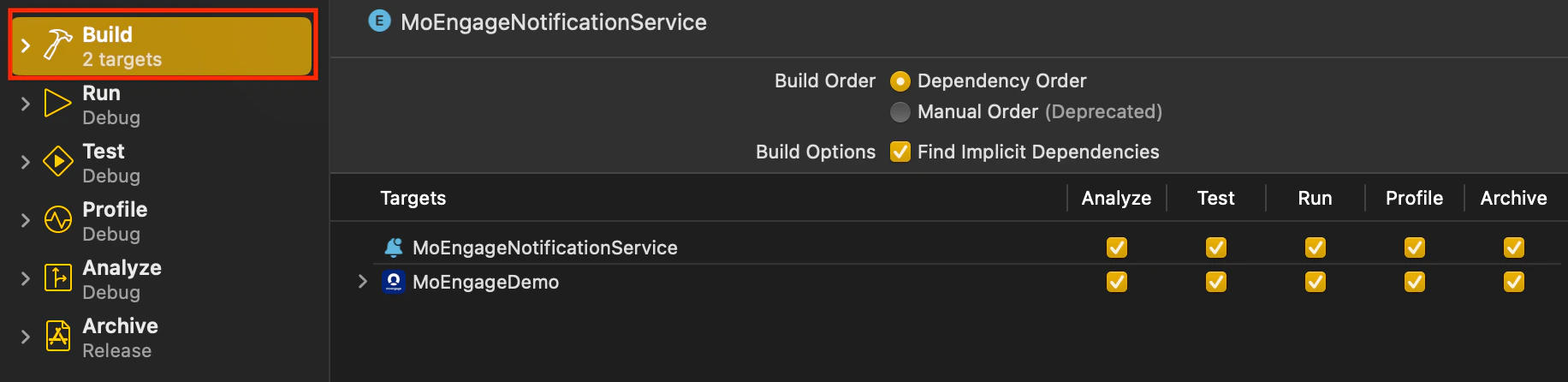Expand the MoEngageDemo target row
This screenshot has height=382, width=1568.
tap(363, 282)
